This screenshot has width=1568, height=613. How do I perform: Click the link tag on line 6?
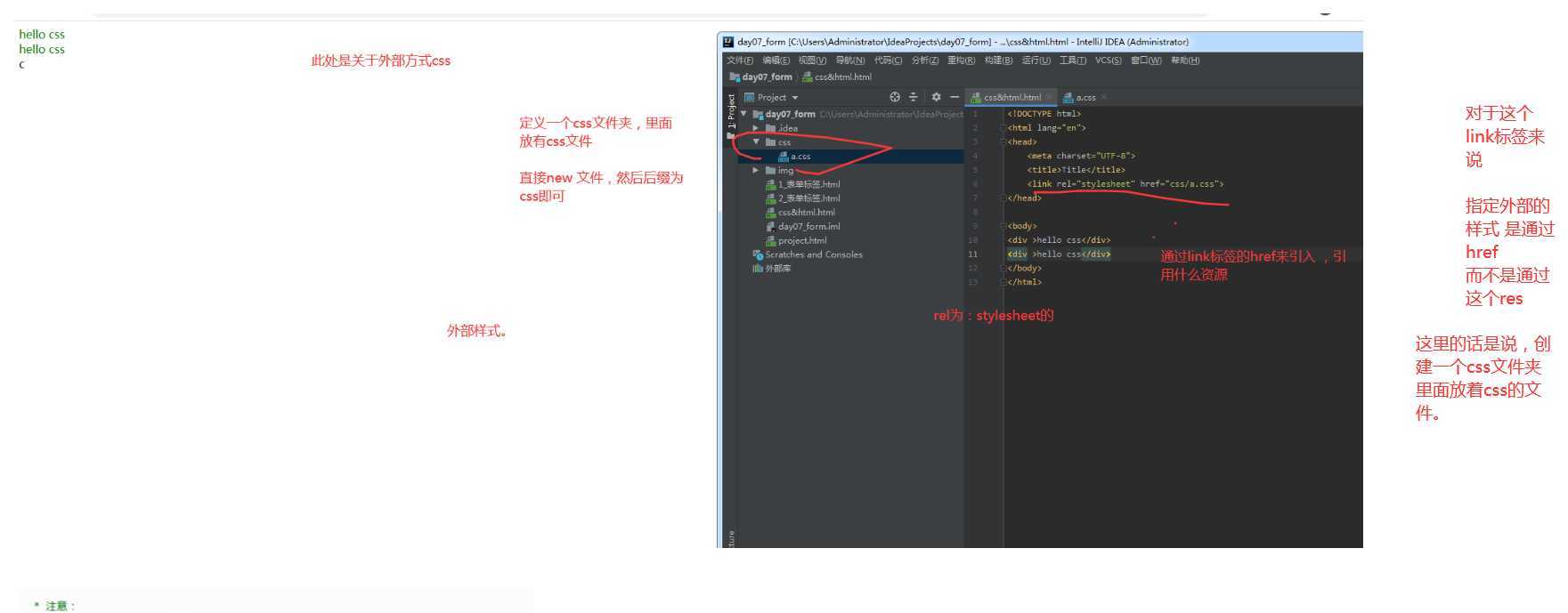coord(1125,184)
